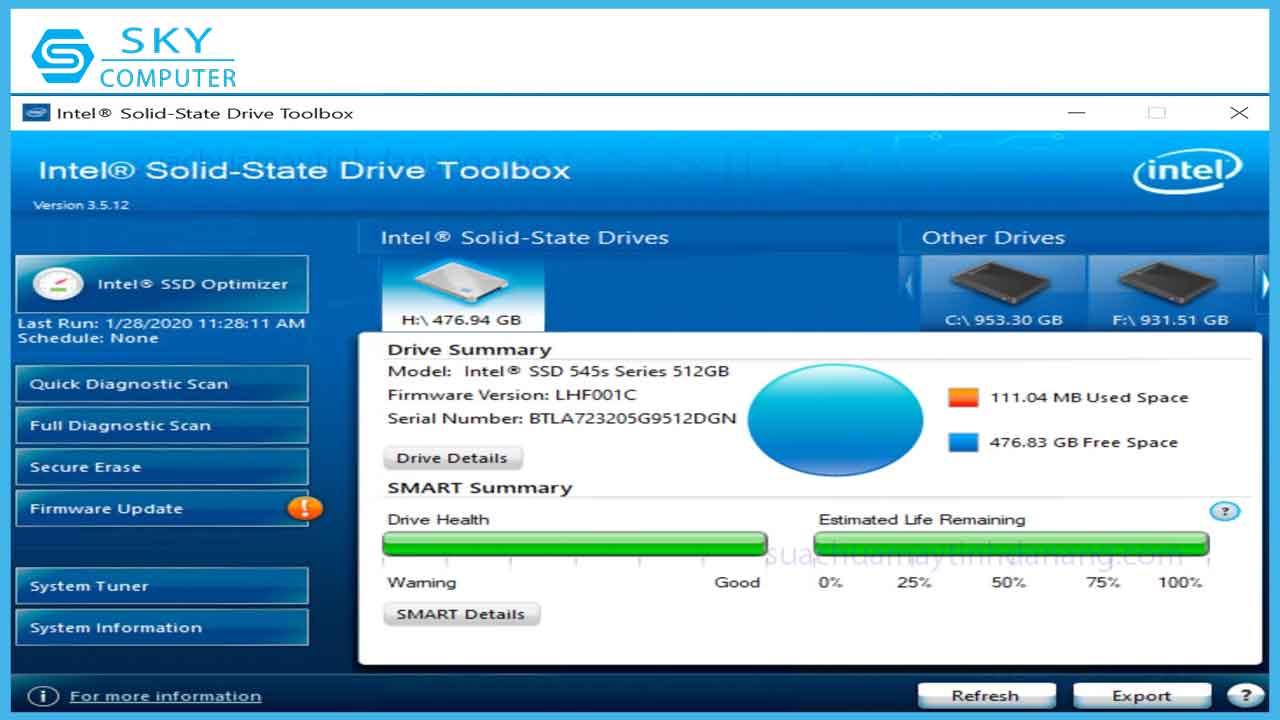Click the 476.83 GB Free Space label
Image resolution: width=1280 pixels, height=720 pixels.
[x=1083, y=442]
